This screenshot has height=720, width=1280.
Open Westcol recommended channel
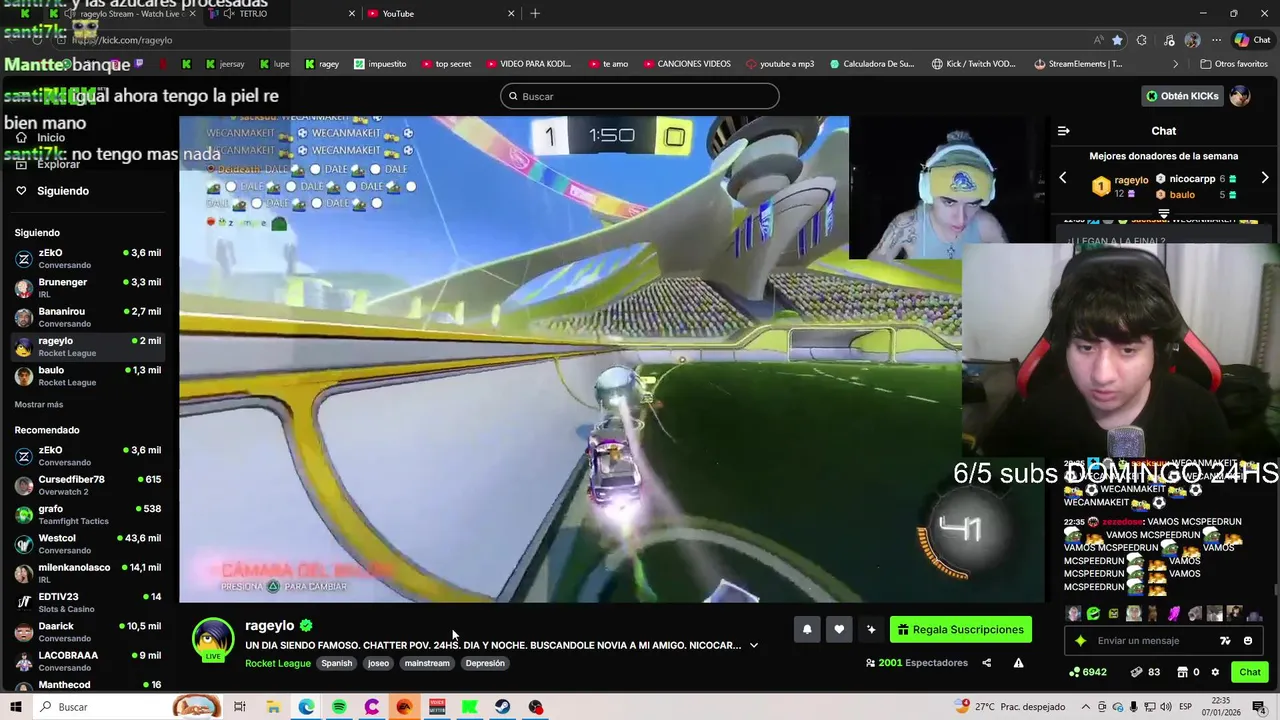[x=88, y=544]
